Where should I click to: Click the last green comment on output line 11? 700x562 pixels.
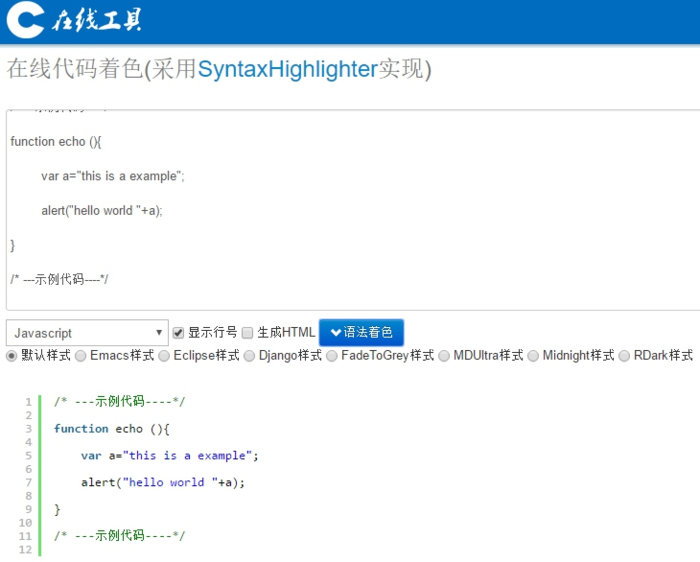tap(119, 535)
